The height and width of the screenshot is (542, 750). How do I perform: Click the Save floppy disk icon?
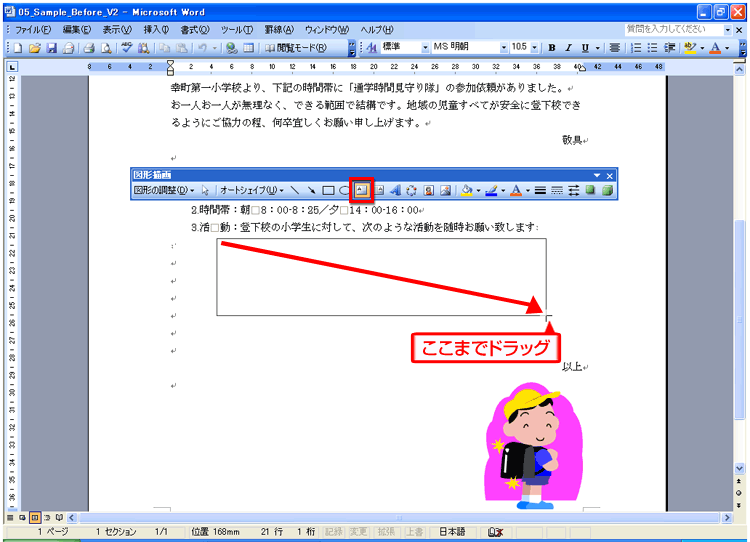52,48
